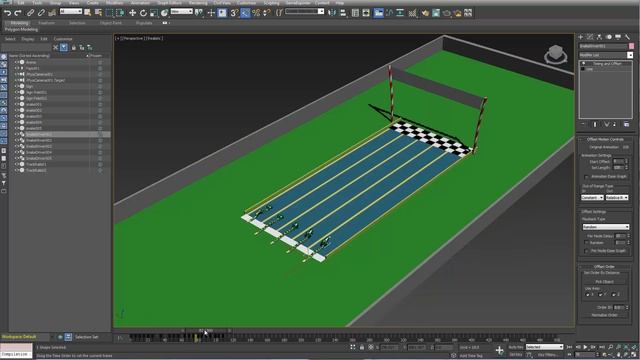
Task: Click the Undo arrow in the main toolbar
Action: (7, 13)
